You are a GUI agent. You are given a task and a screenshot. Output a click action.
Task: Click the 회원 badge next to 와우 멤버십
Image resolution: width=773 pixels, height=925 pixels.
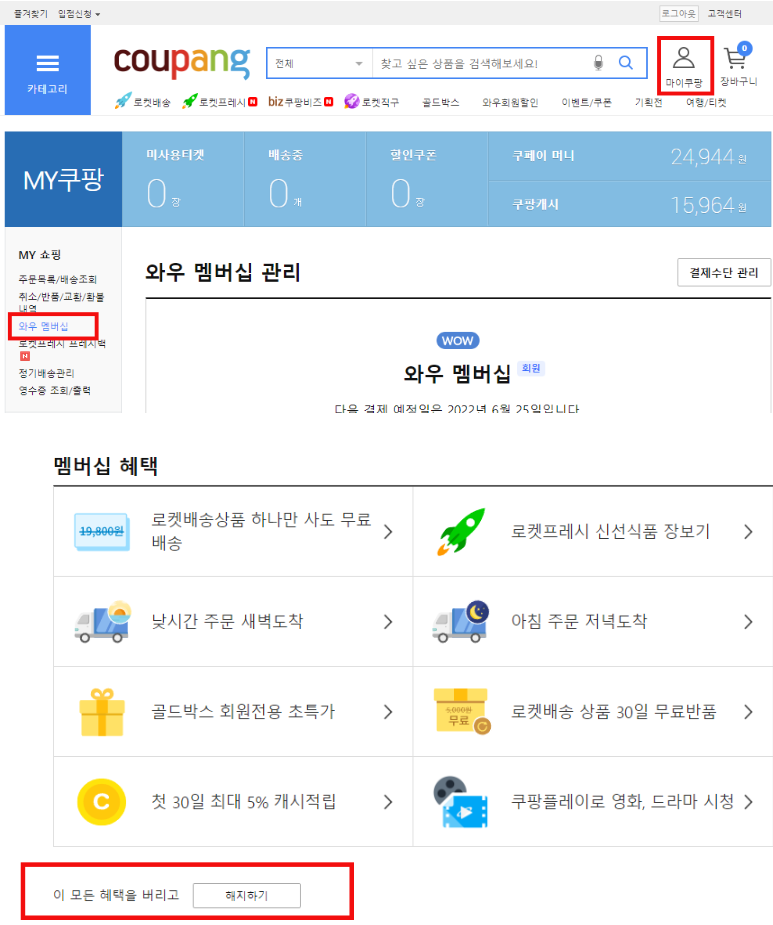531,368
